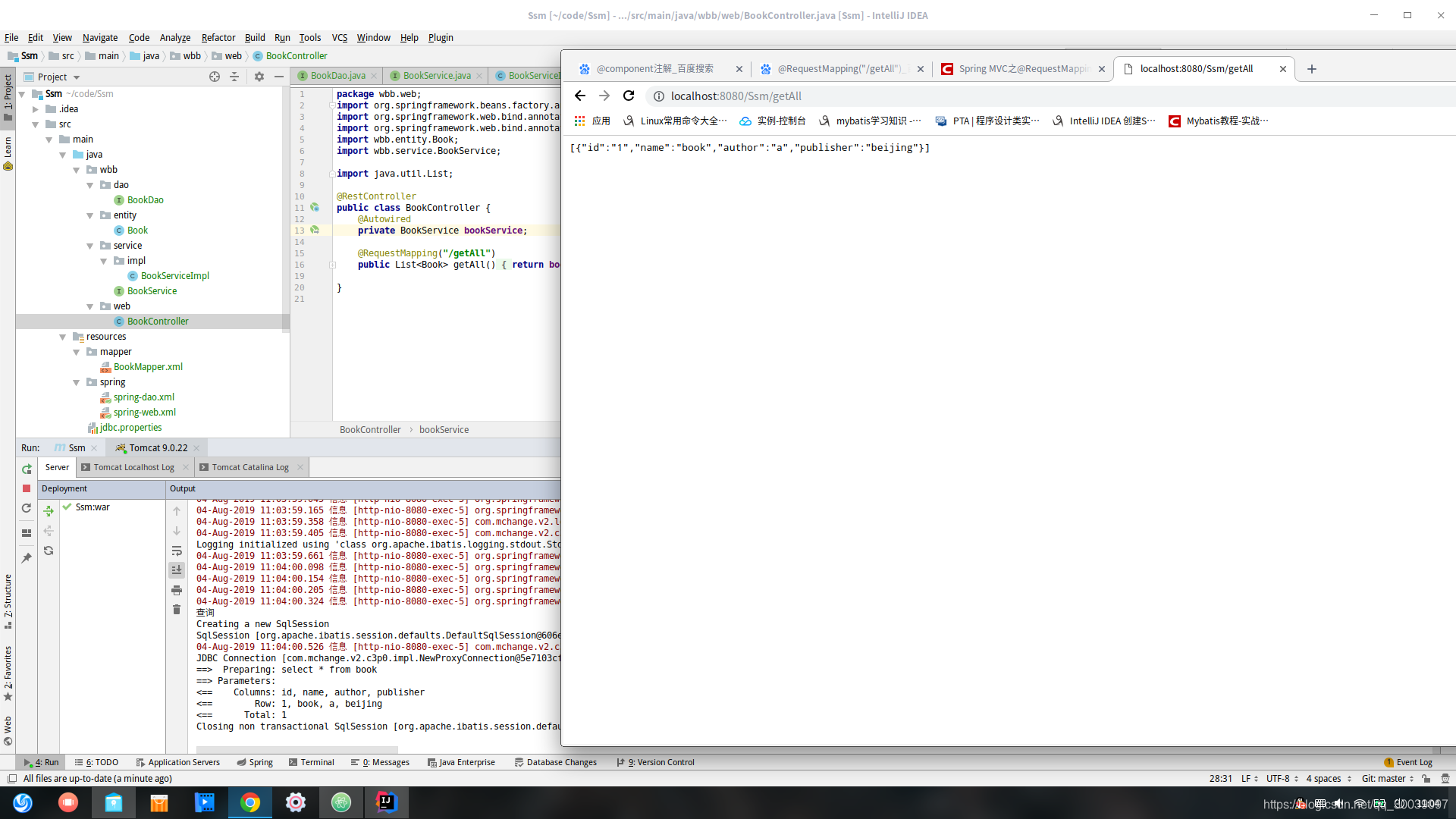This screenshot has width=1456, height=819.
Task: Pin the Run tab with pin icon
Action: pos(27,558)
